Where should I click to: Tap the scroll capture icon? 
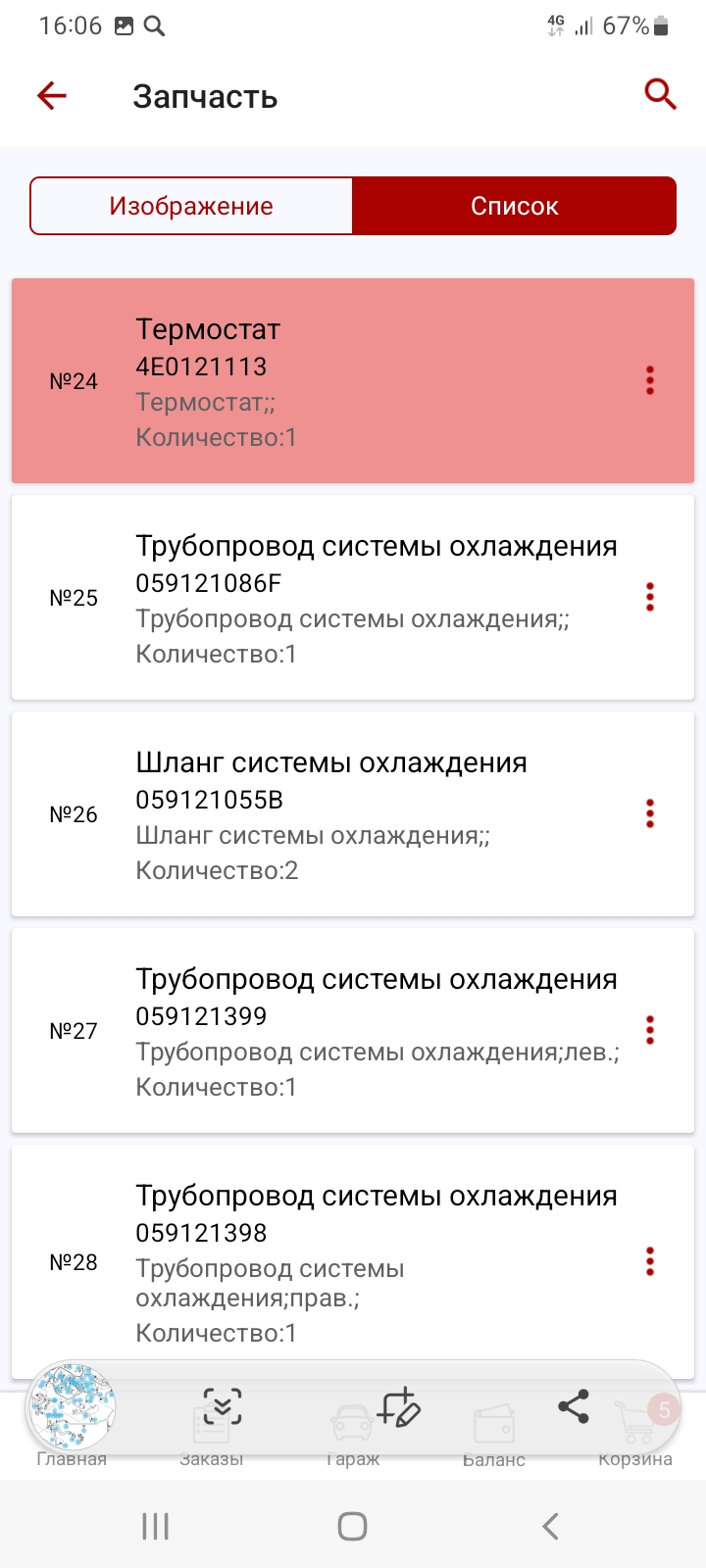coord(223,1407)
